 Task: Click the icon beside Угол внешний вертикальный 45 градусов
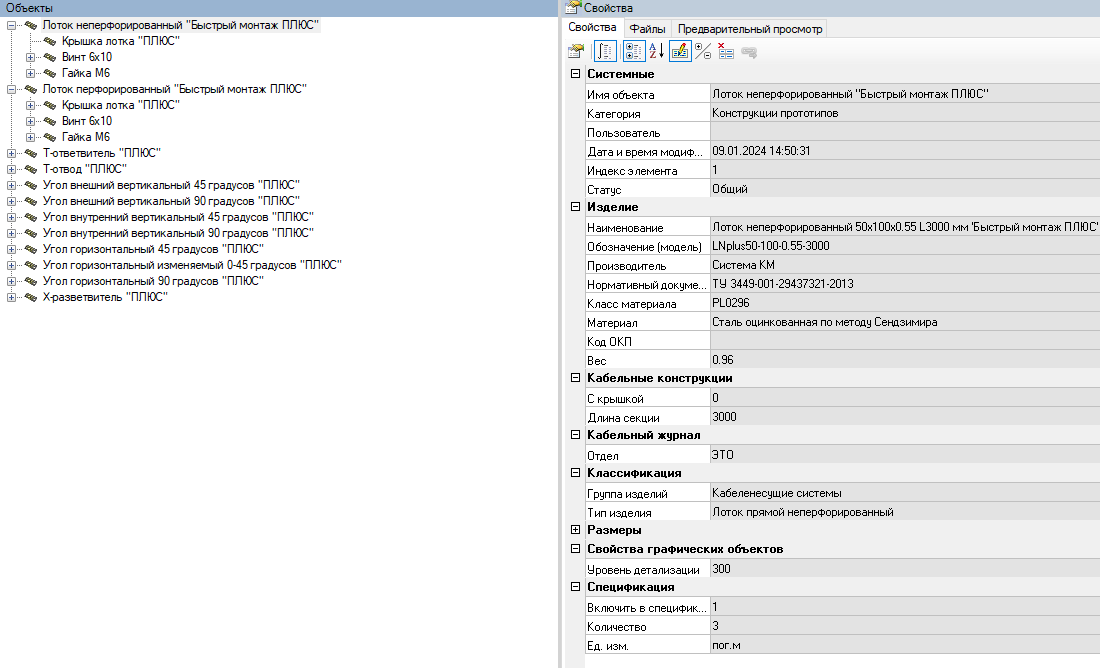pos(31,185)
